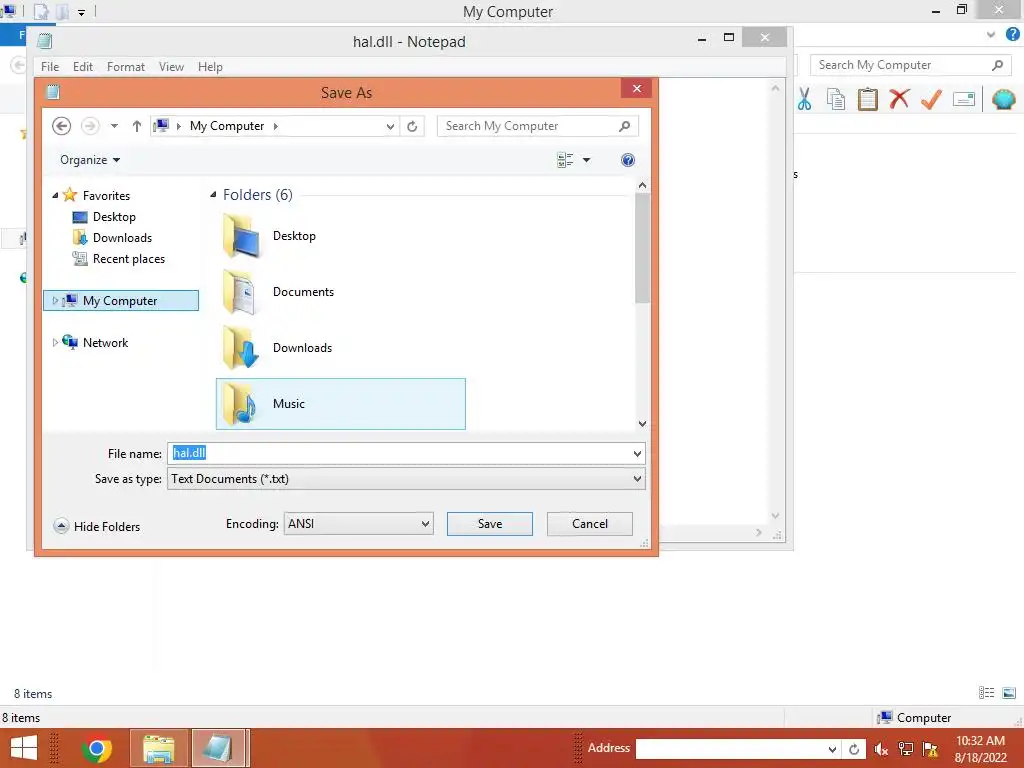Open Notepad's Format menu
The width and height of the screenshot is (1024, 768).
click(x=125, y=67)
